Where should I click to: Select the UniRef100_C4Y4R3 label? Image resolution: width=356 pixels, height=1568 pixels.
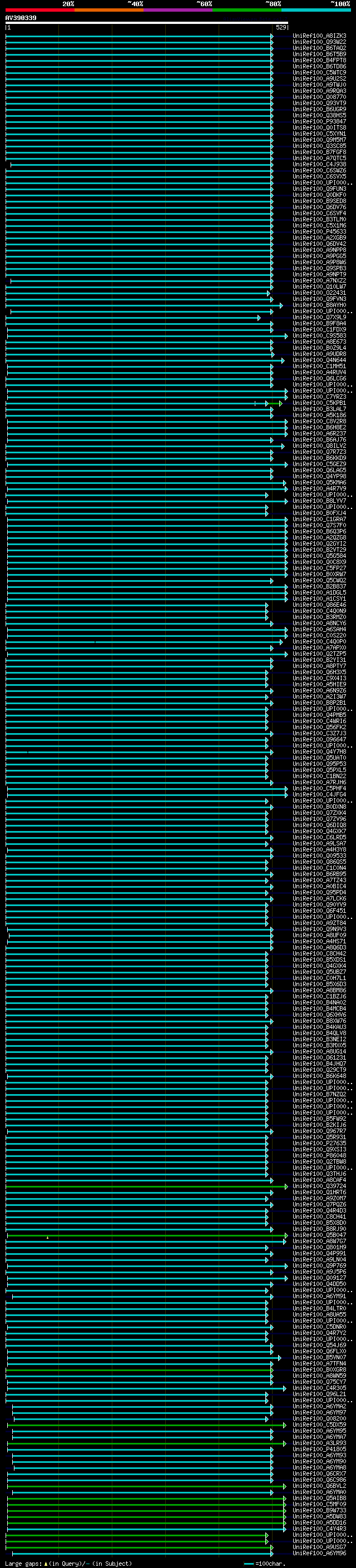(x=319, y=1529)
